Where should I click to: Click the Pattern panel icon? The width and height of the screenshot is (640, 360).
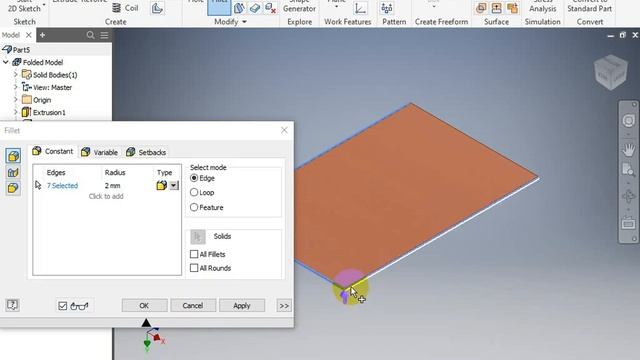coord(386,8)
